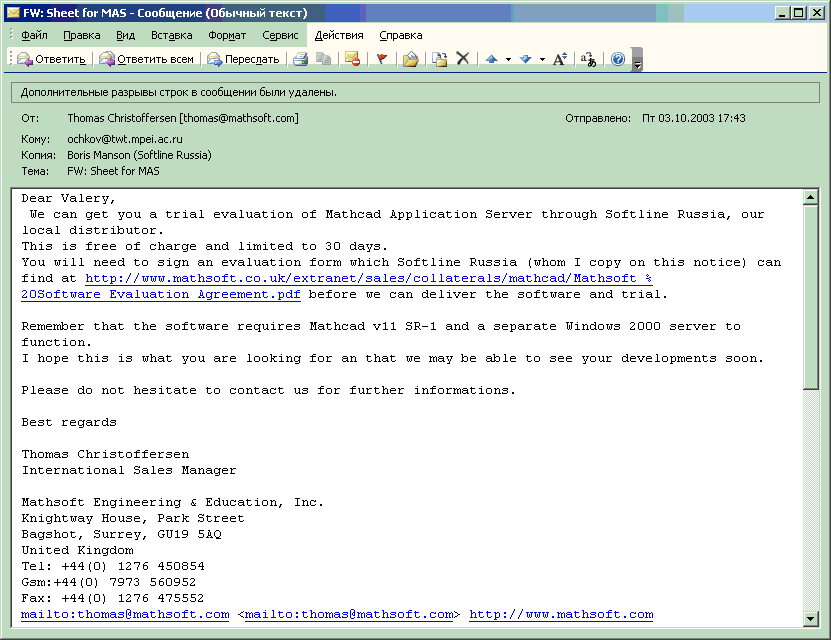Open Help with question mark icon
Viewport: 831px width, 640px height.
point(617,59)
